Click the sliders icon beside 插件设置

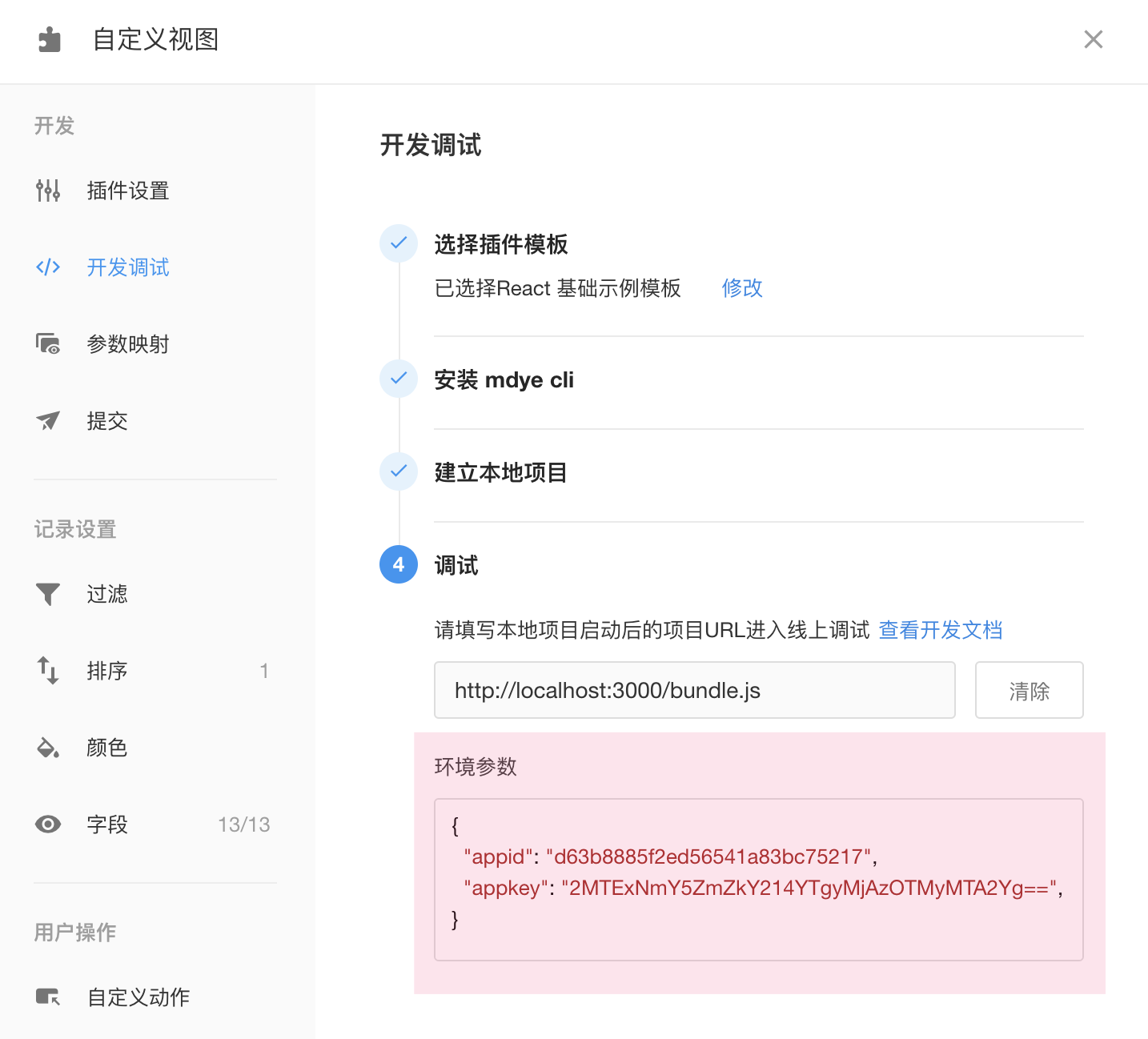(x=48, y=191)
